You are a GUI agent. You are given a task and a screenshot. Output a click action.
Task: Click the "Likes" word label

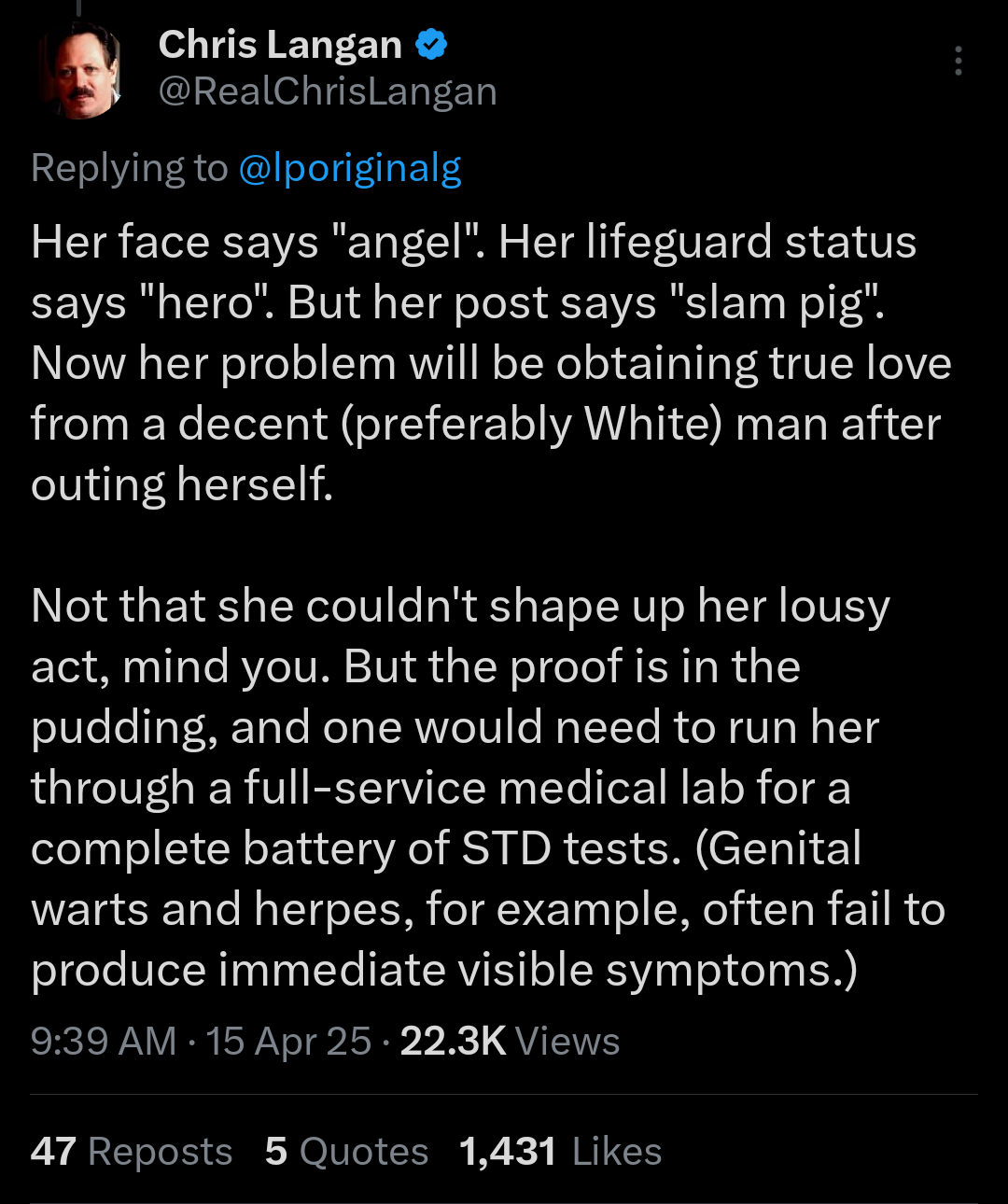(617, 1152)
